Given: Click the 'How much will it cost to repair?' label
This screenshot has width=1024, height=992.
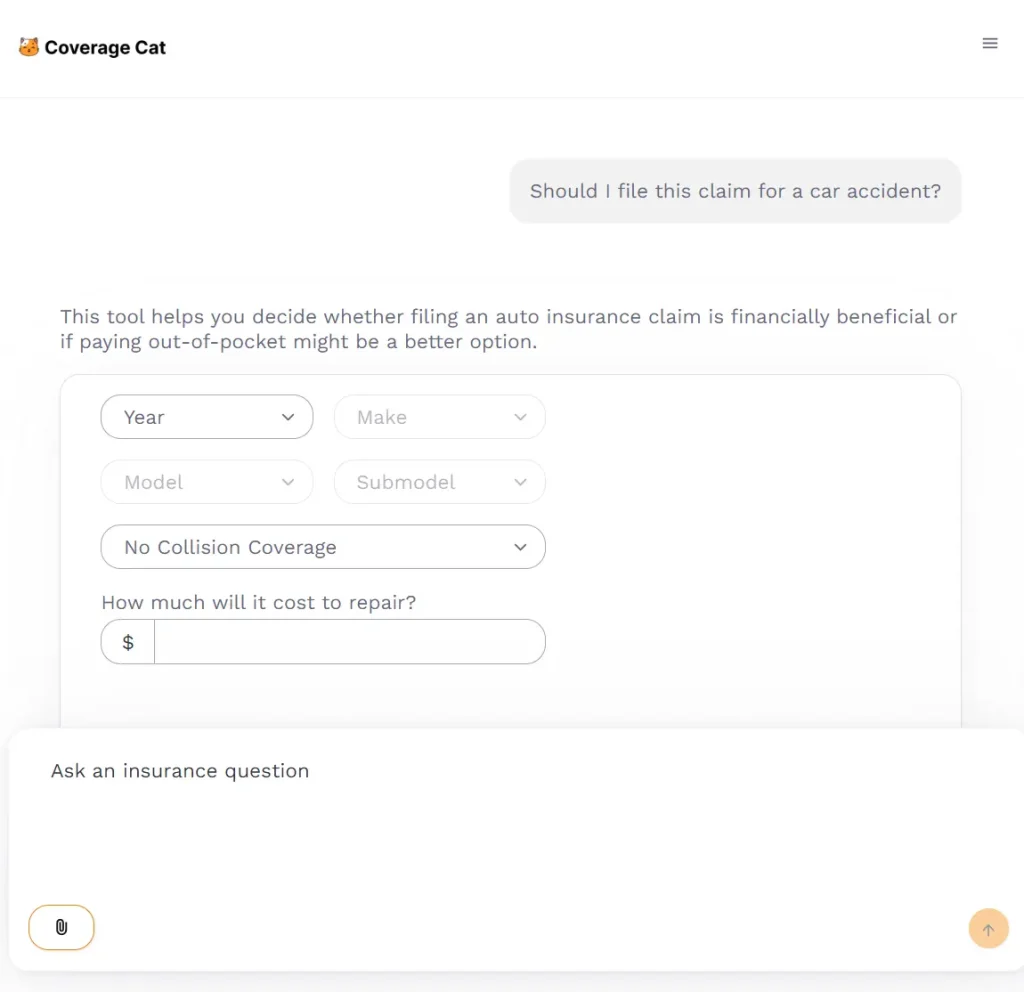Looking at the screenshot, I should tap(259, 602).
